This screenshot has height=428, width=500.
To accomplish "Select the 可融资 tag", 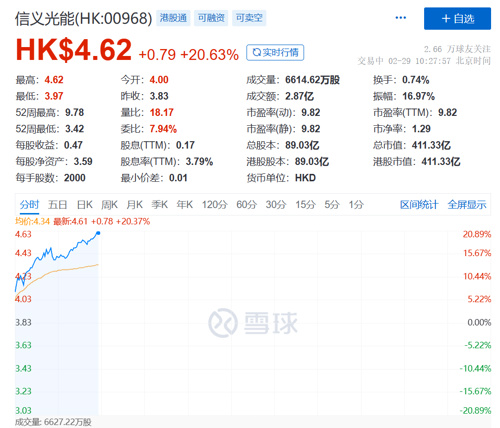I will pyautogui.click(x=211, y=18).
